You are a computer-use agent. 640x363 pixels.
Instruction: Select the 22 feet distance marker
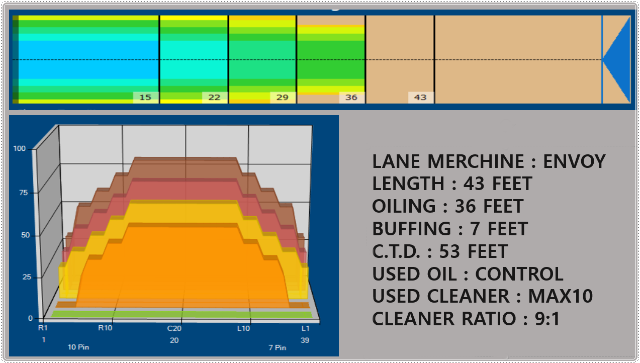coord(214,97)
